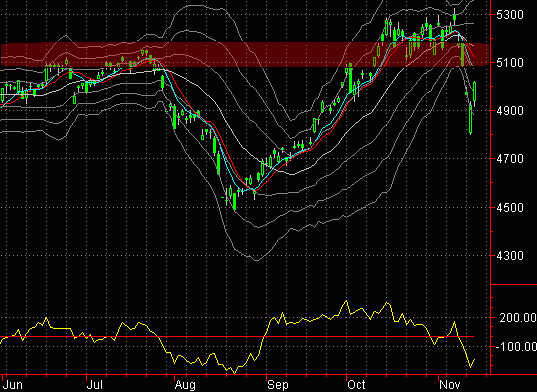Viewport: 537px width, 392px height.
Task: Click the Oct month label
Action: tap(356, 384)
